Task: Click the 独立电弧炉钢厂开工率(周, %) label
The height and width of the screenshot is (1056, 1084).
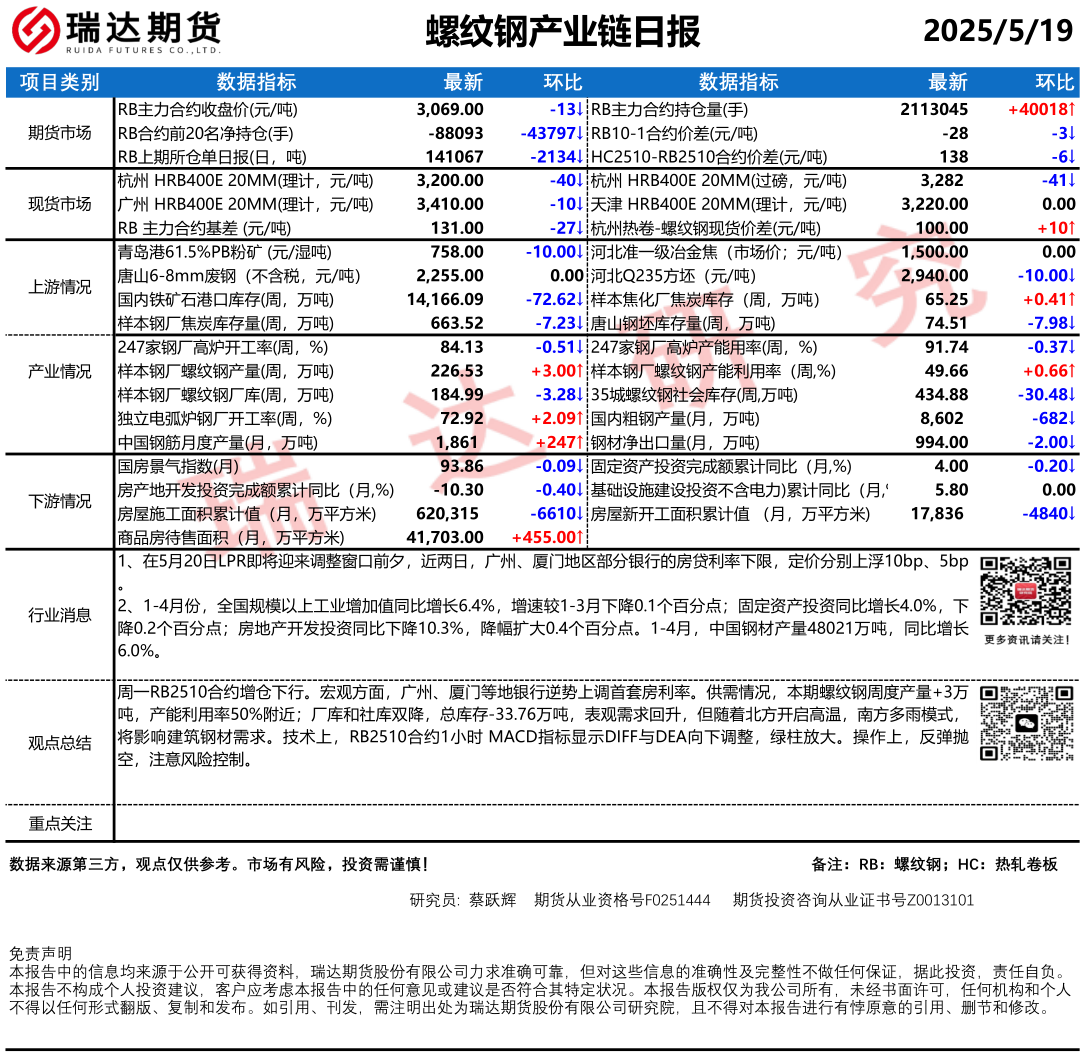Action: pos(225,419)
